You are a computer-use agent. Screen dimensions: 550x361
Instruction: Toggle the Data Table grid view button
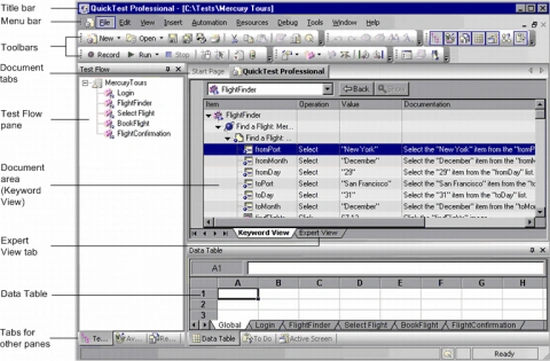click(x=478, y=38)
